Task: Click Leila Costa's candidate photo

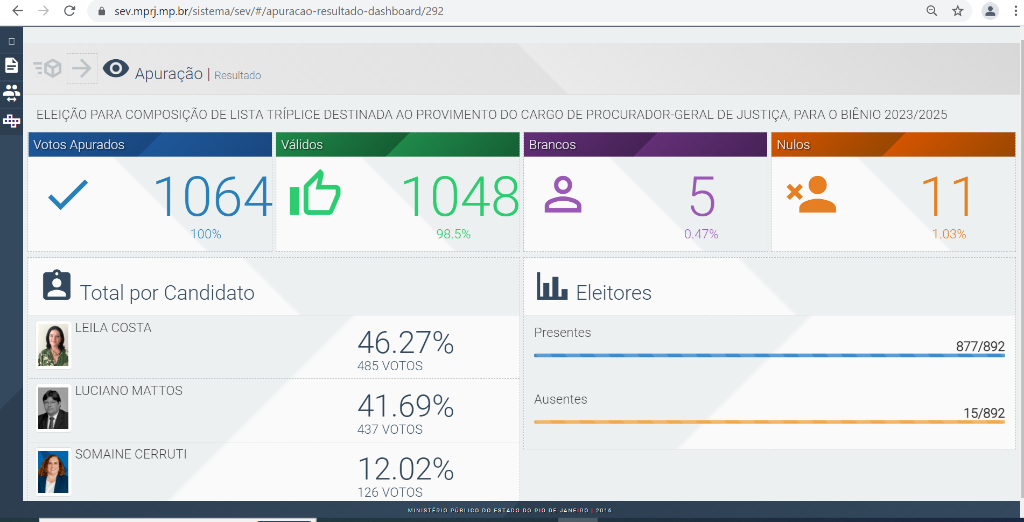Action: (53, 345)
